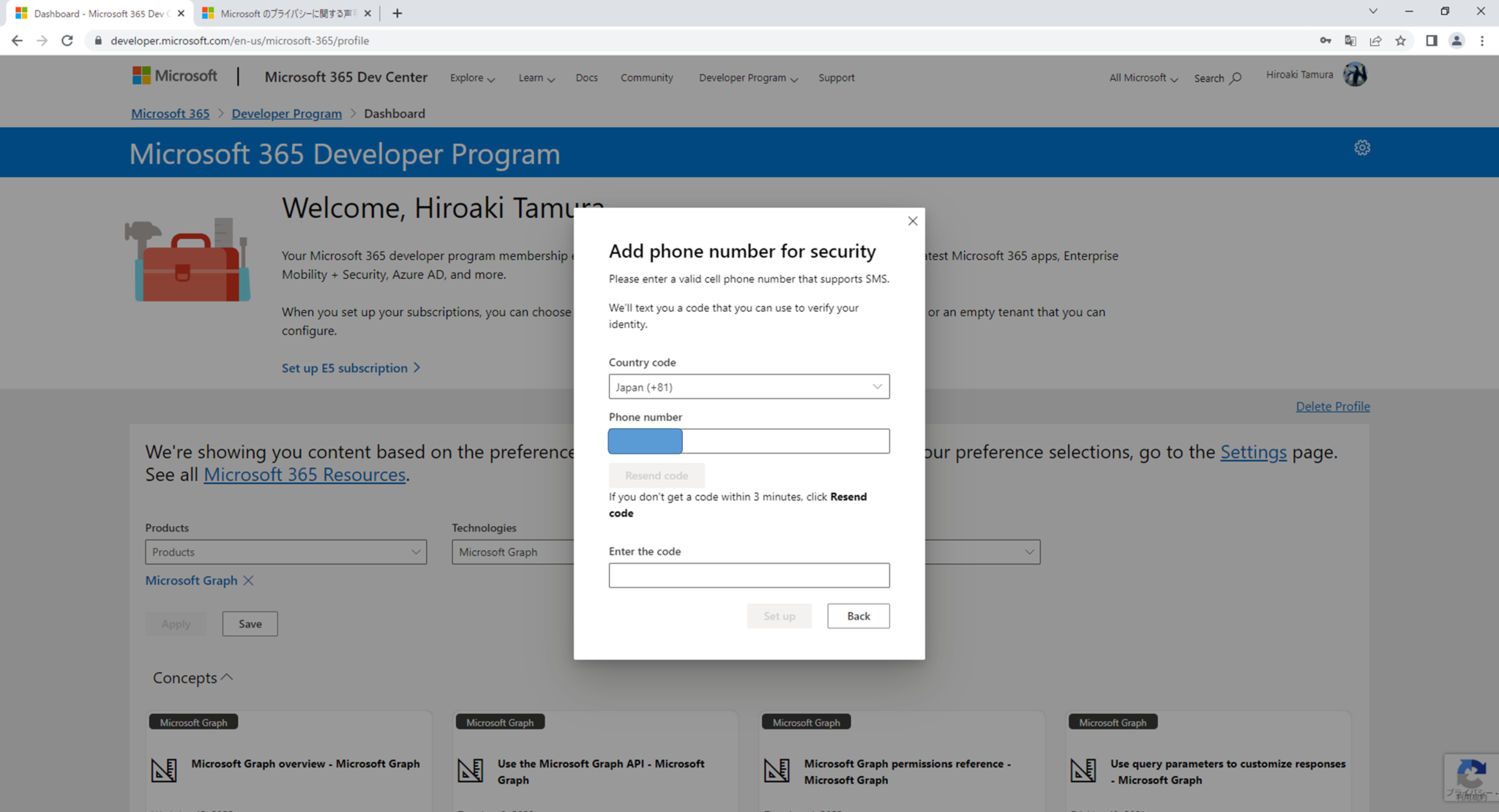Open the Search magnifier icon
Viewport: 1499px width, 812px height.
pyautogui.click(x=1236, y=78)
